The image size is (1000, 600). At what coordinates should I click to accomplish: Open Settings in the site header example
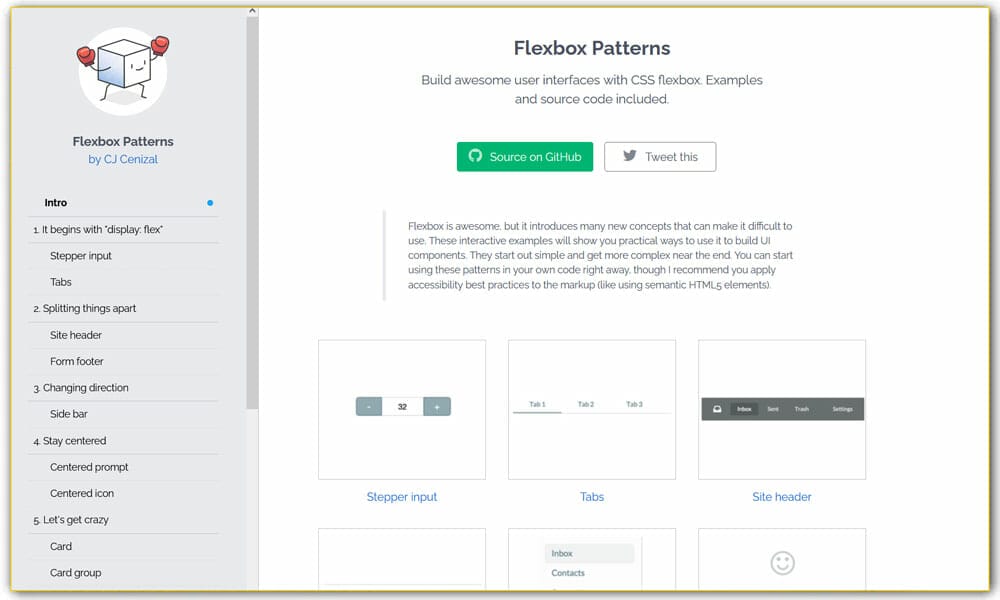point(841,409)
